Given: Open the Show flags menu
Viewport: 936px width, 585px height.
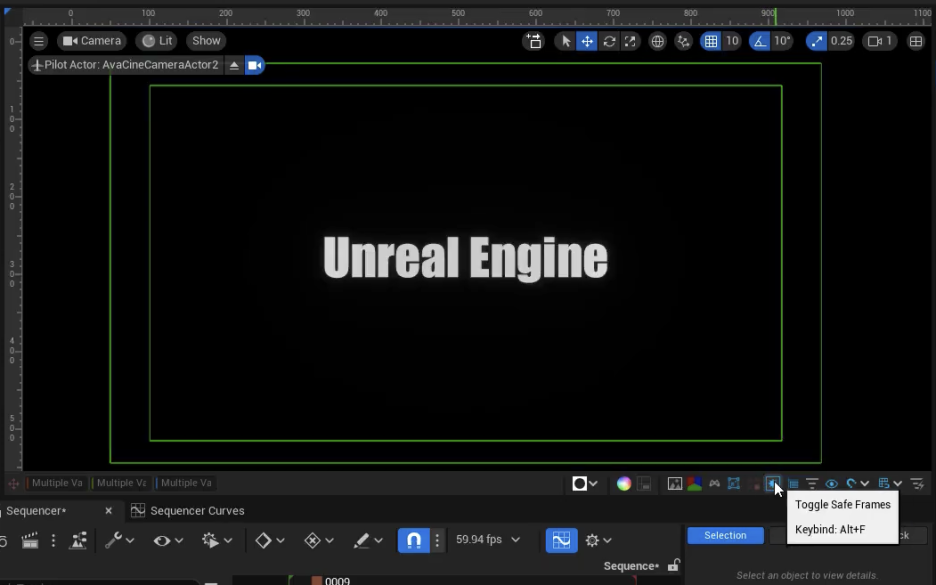Looking at the screenshot, I should click(207, 41).
